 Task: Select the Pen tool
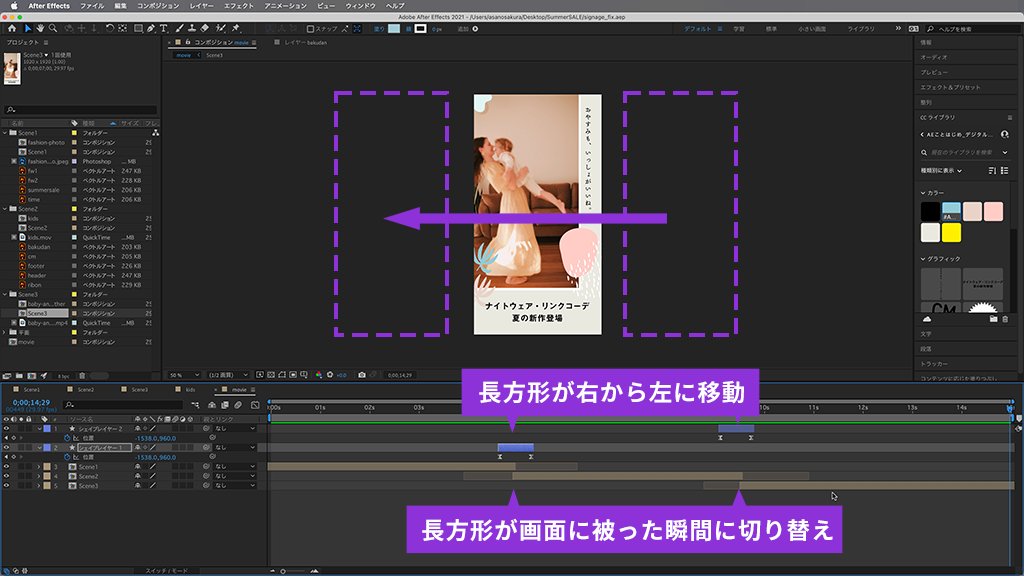click(151, 29)
